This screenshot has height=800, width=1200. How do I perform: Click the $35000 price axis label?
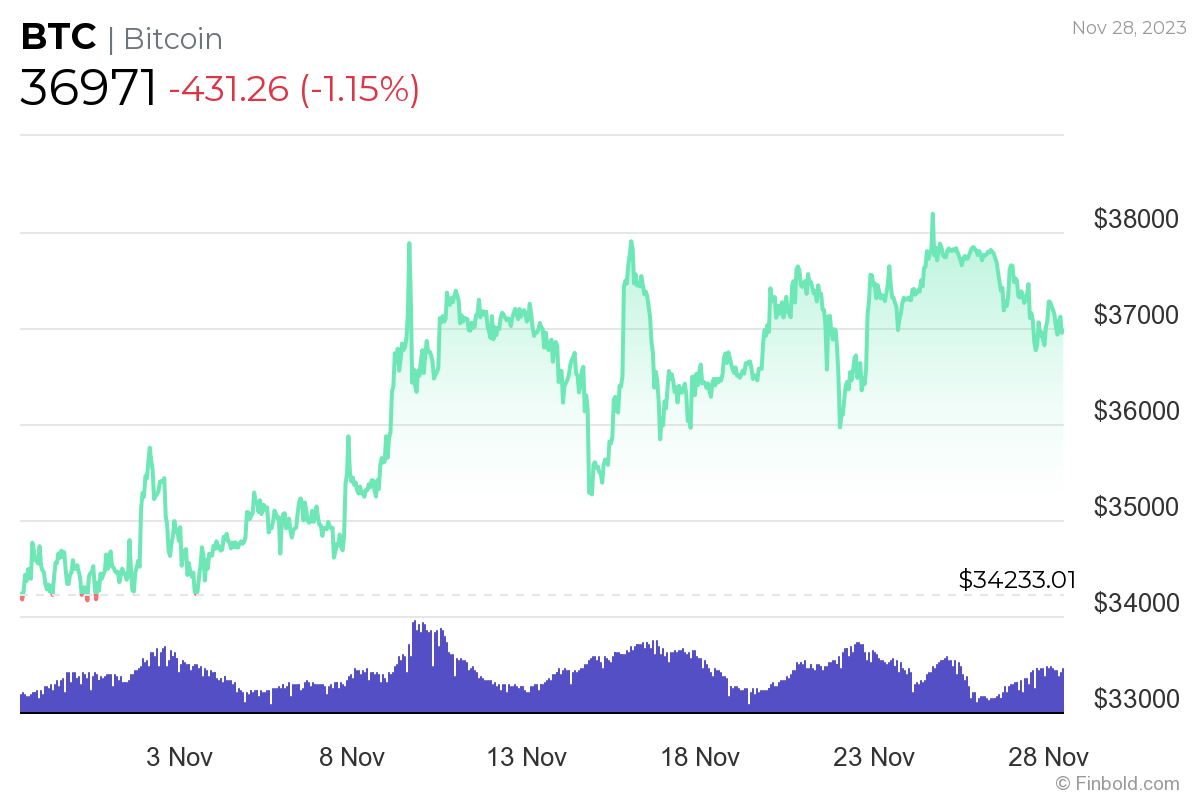click(1137, 507)
